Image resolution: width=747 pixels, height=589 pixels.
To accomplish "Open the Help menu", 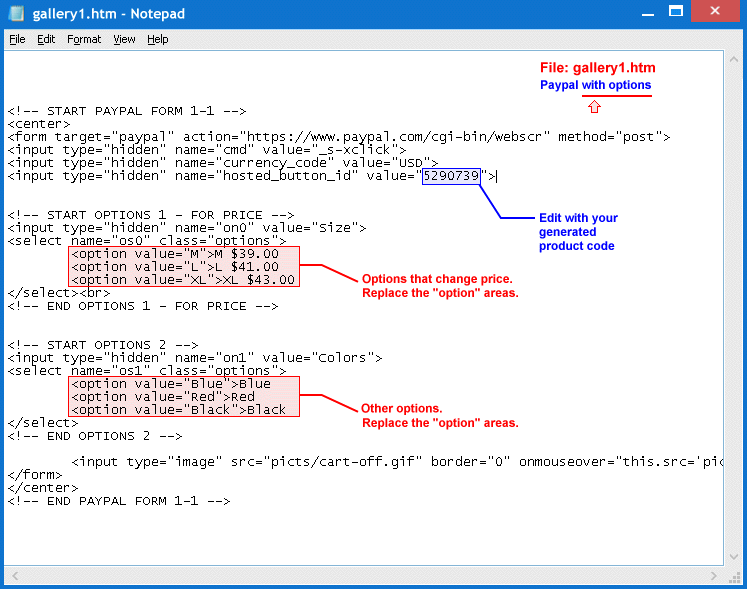I will 158,40.
